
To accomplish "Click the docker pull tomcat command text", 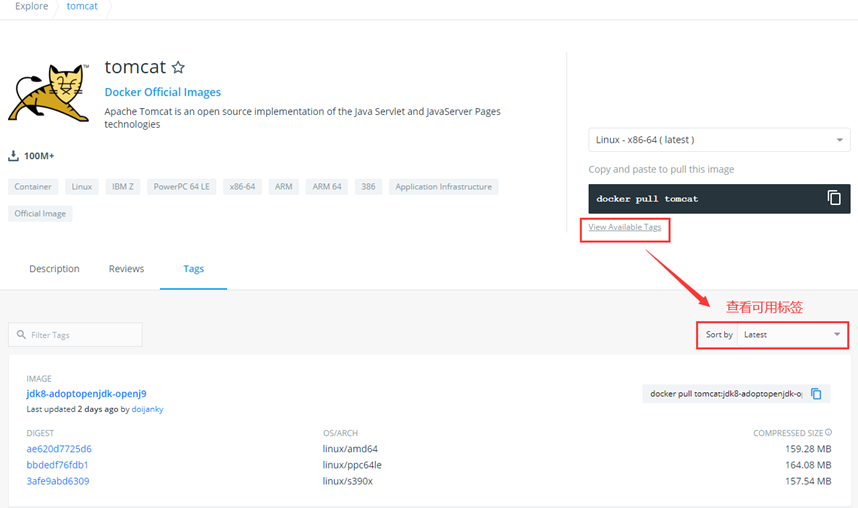I will (x=647, y=199).
